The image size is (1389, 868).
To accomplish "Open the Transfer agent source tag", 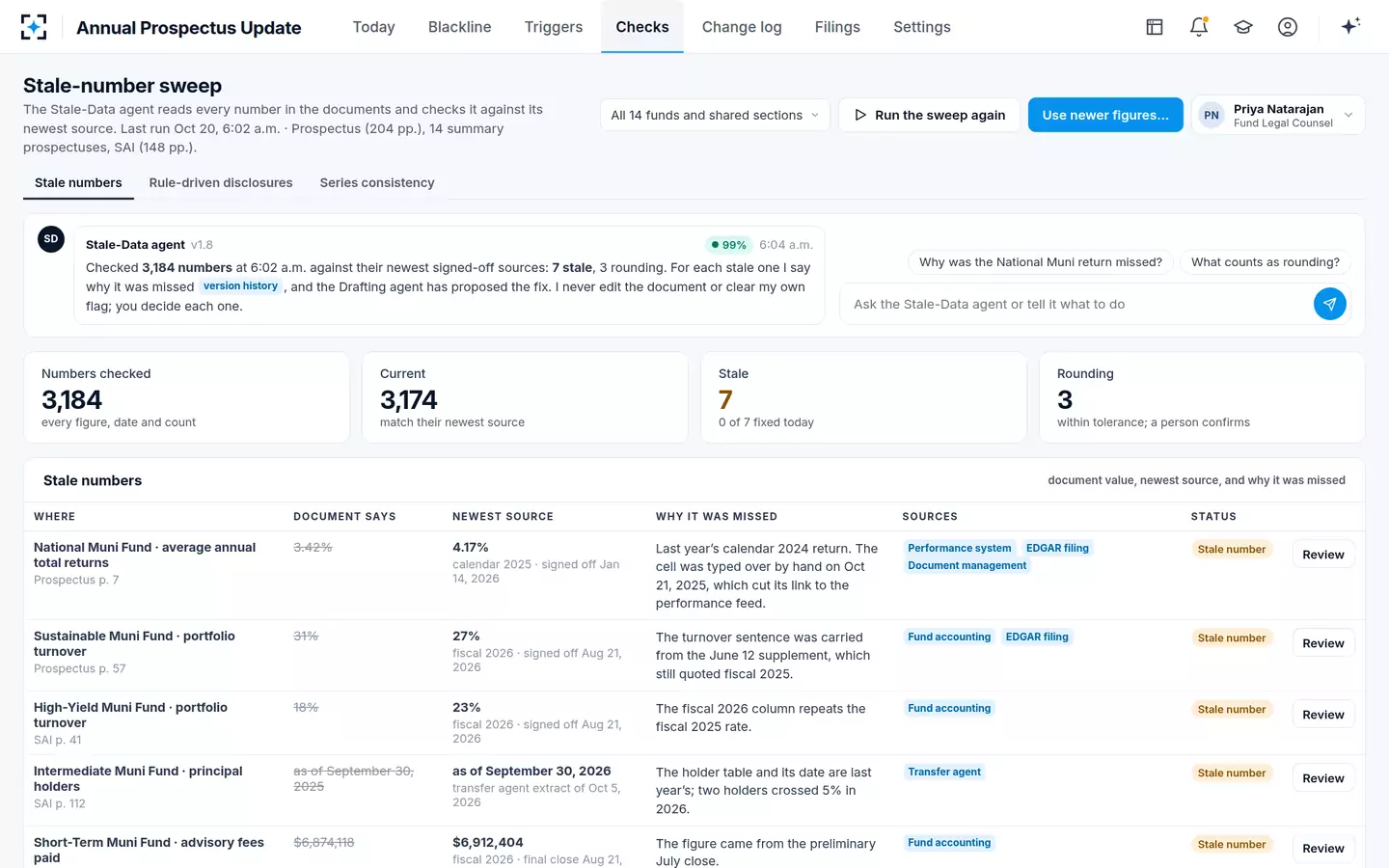I will coord(944,773).
